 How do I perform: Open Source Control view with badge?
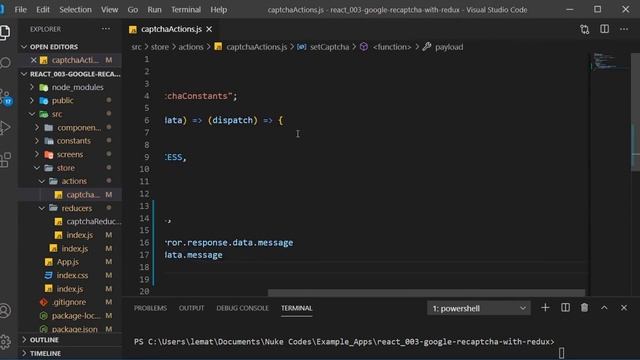[6, 97]
